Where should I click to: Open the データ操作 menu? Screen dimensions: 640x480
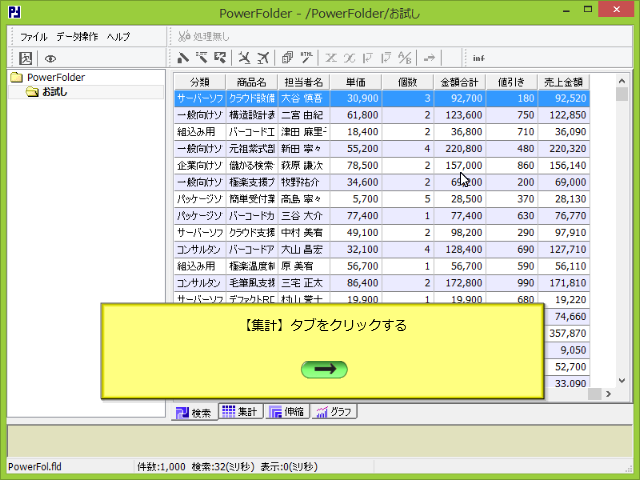[77, 37]
